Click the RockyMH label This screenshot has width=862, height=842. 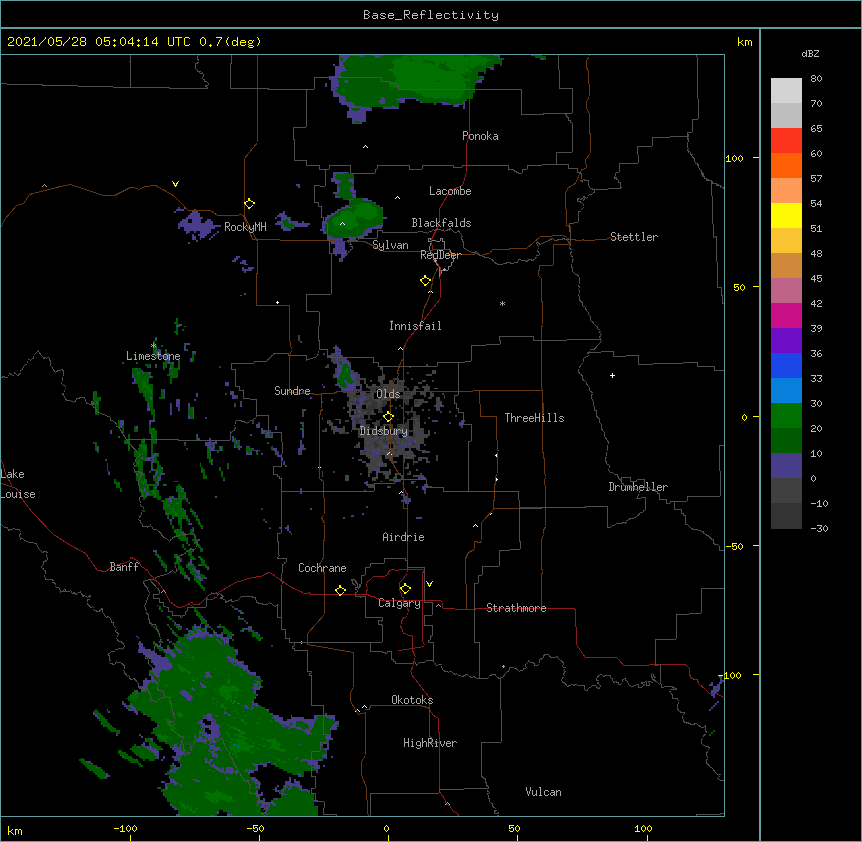click(x=245, y=227)
